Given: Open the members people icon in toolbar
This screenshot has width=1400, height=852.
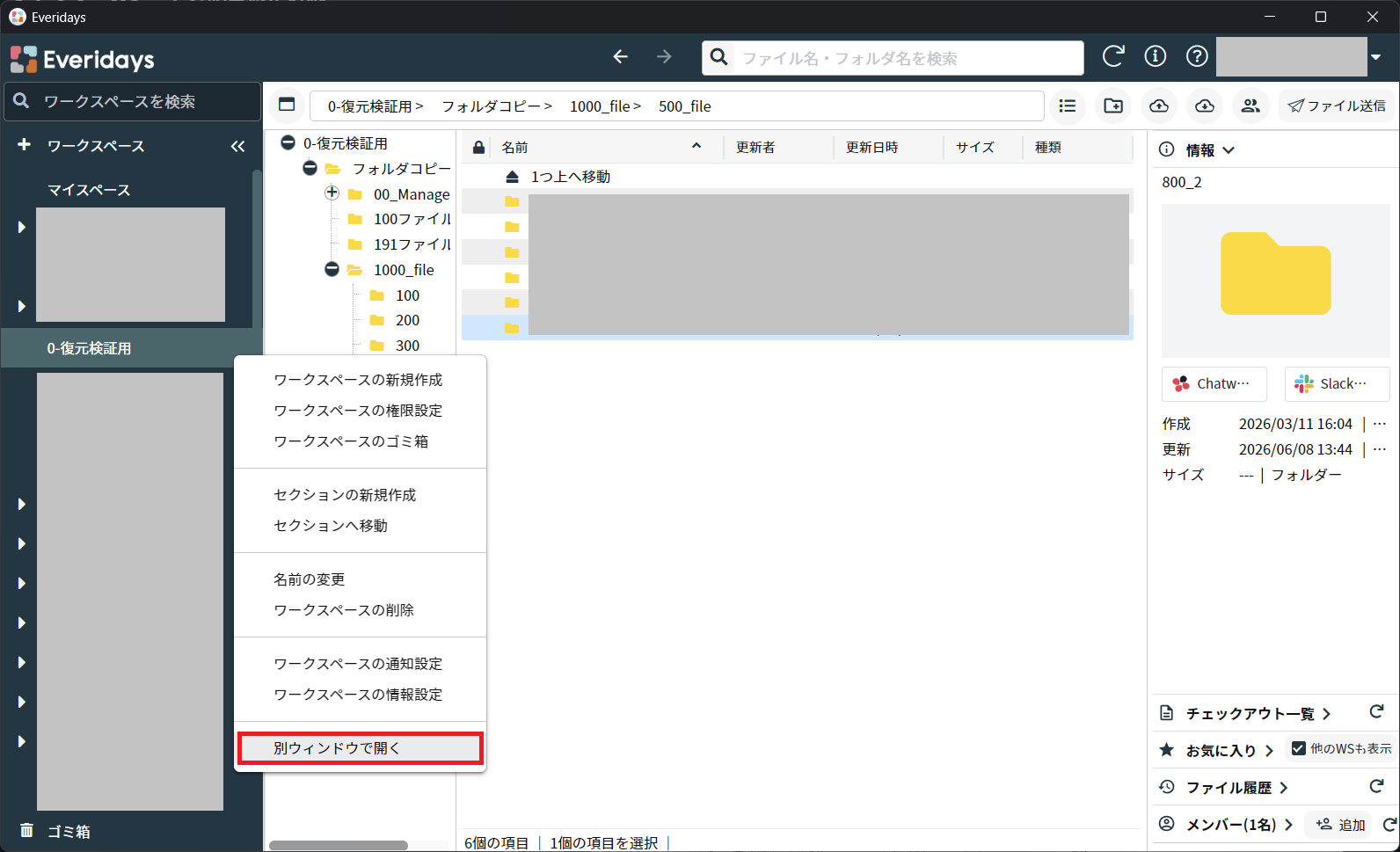Looking at the screenshot, I should tap(1251, 106).
